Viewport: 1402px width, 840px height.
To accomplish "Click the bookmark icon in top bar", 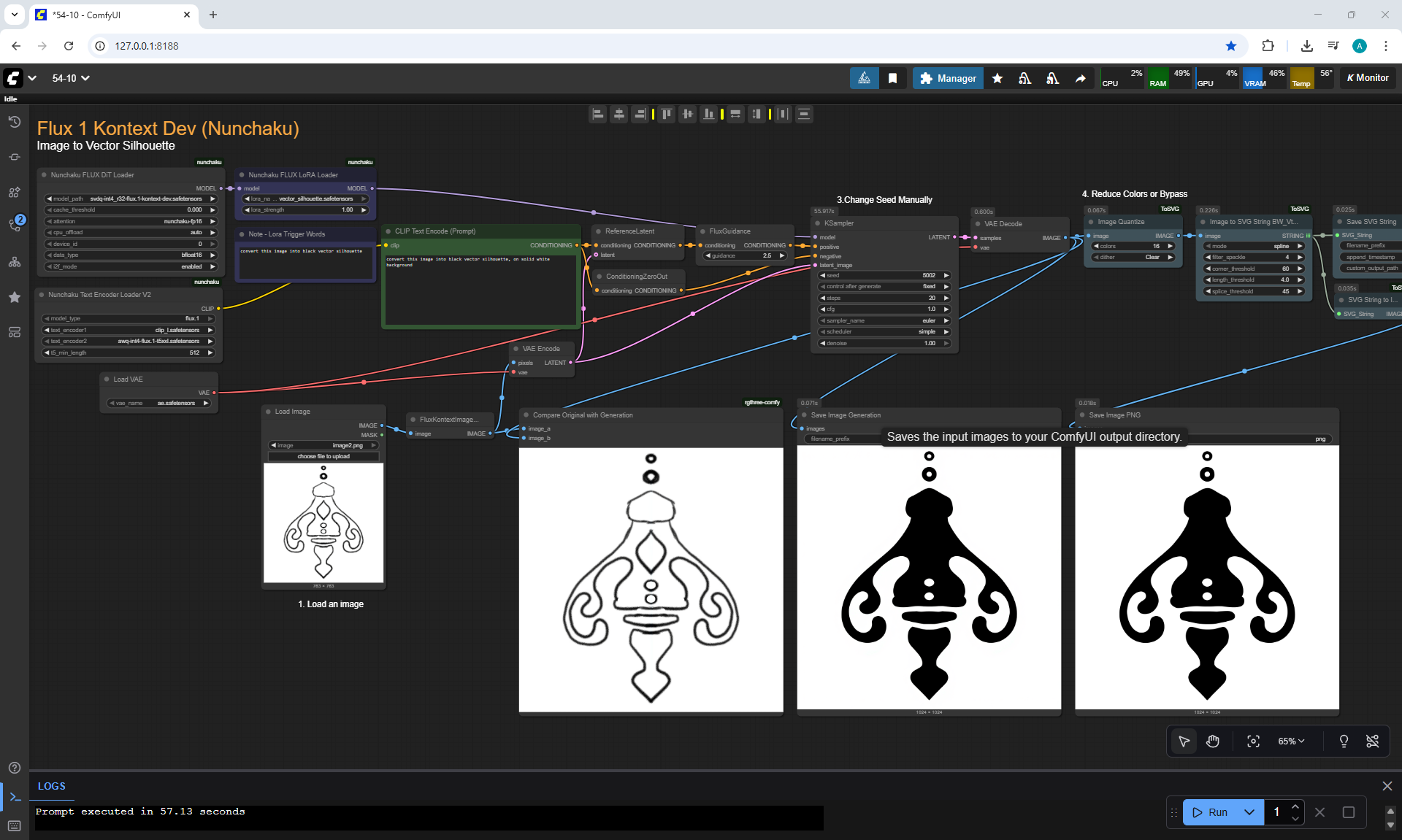I will point(892,78).
